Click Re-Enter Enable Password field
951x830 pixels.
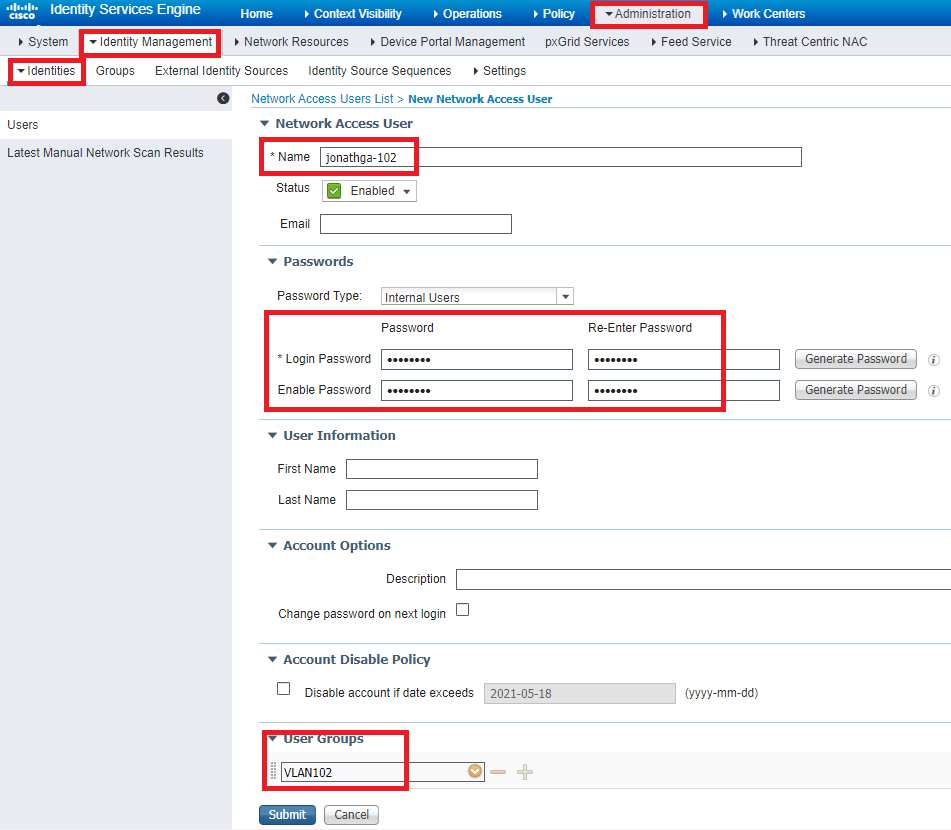tap(684, 390)
